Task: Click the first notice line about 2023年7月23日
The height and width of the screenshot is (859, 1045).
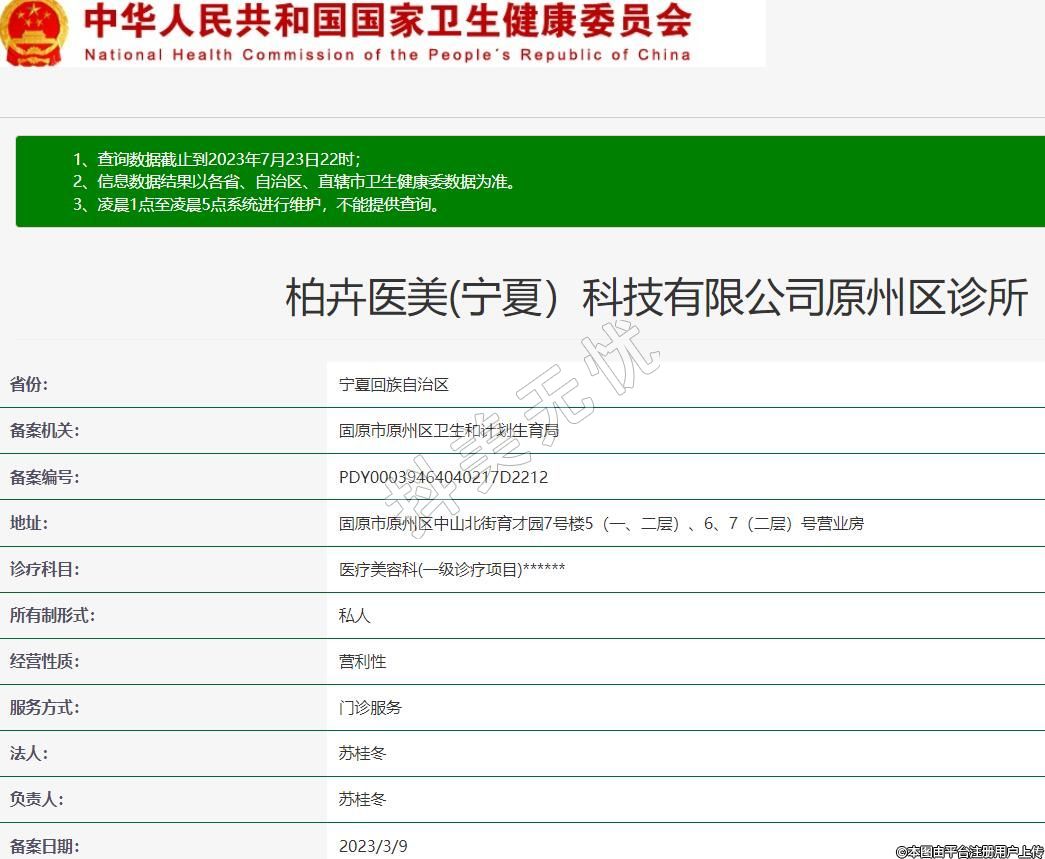Action: pos(217,159)
